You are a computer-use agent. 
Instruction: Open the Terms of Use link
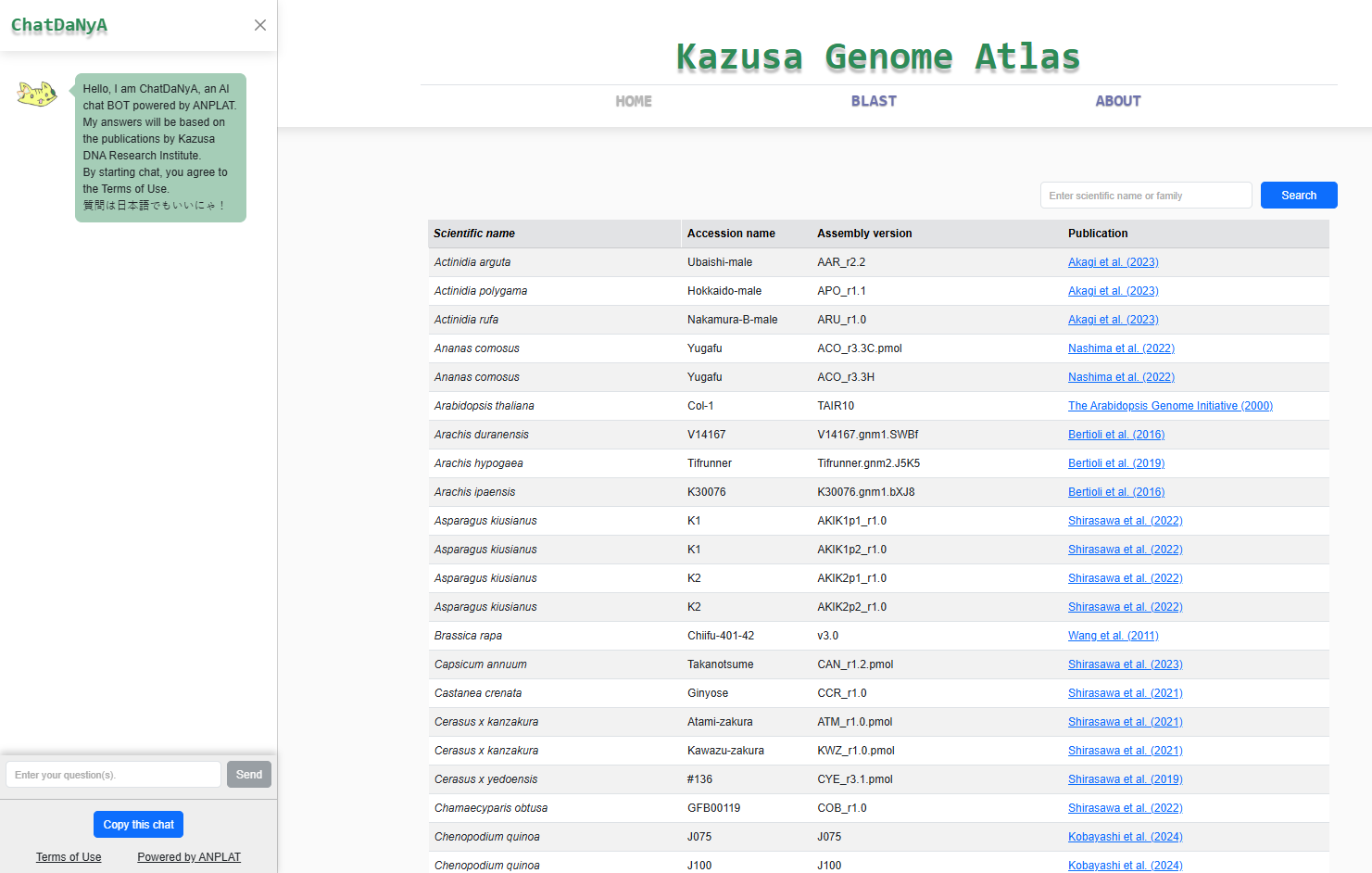tap(69, 857)
